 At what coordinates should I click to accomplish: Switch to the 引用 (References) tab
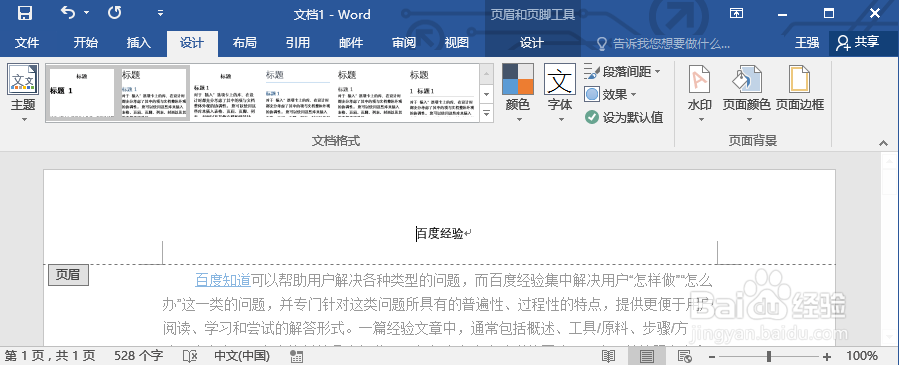click(x=298, y=43)
